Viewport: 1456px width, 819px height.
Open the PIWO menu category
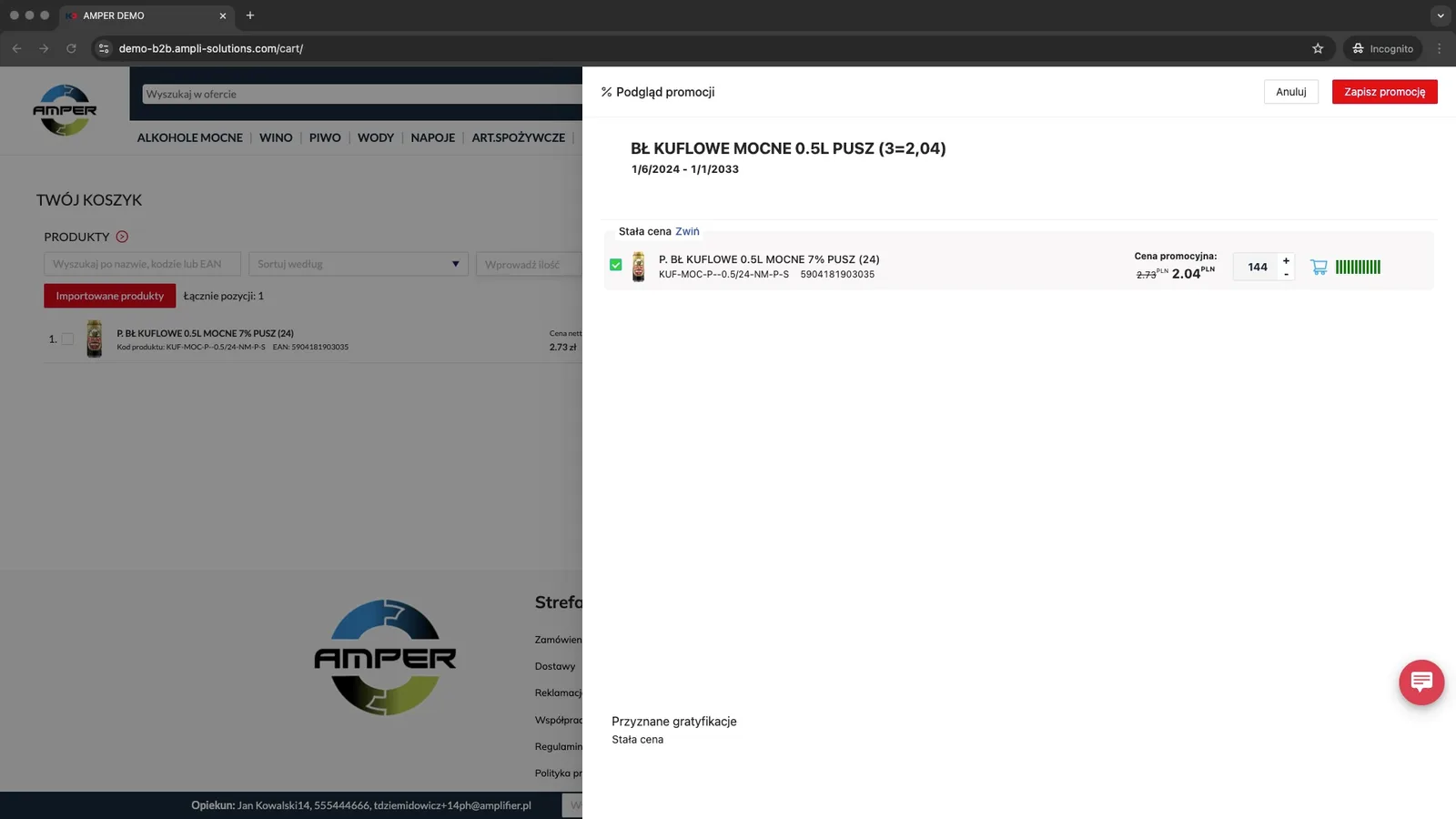pyautogui.click(x=325, y=137)
